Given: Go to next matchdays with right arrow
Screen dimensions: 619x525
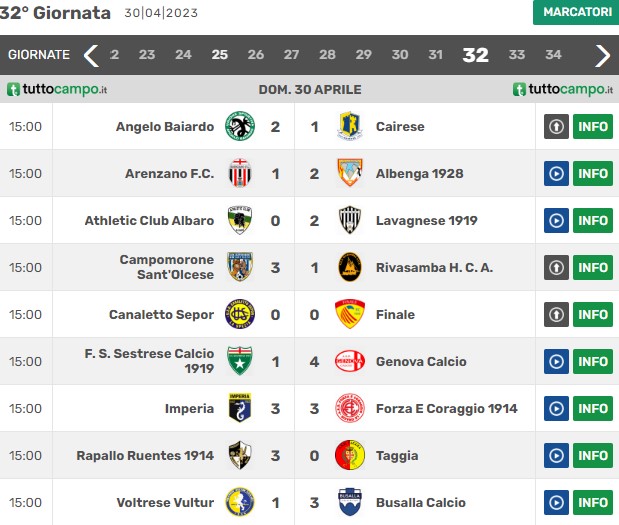Looking at the screenshot, I should 603,56.
